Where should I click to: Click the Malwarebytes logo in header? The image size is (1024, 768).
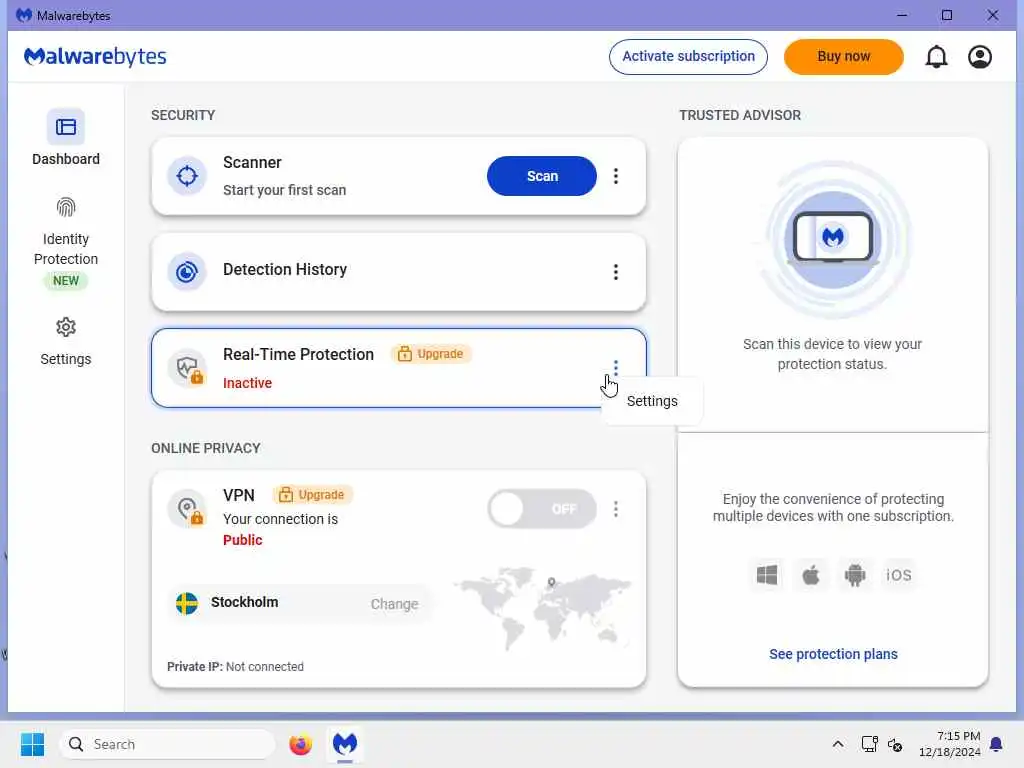(95, 57)
